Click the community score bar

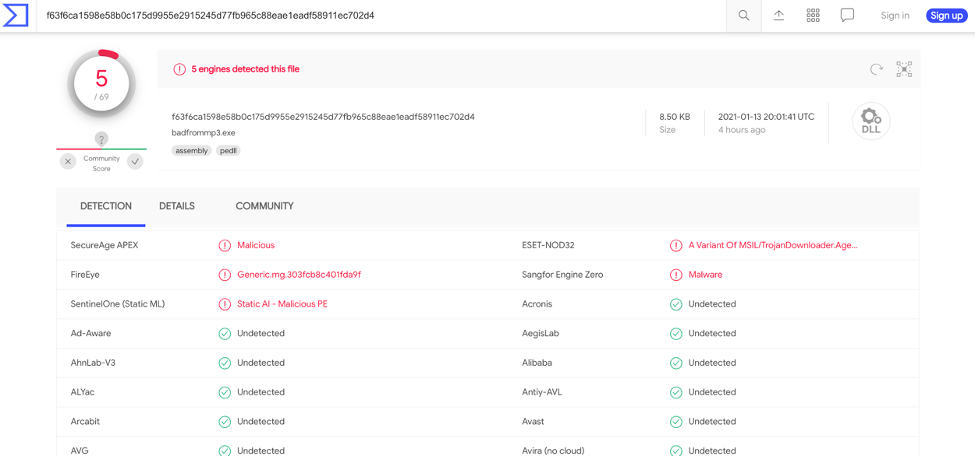pos(102,149)
